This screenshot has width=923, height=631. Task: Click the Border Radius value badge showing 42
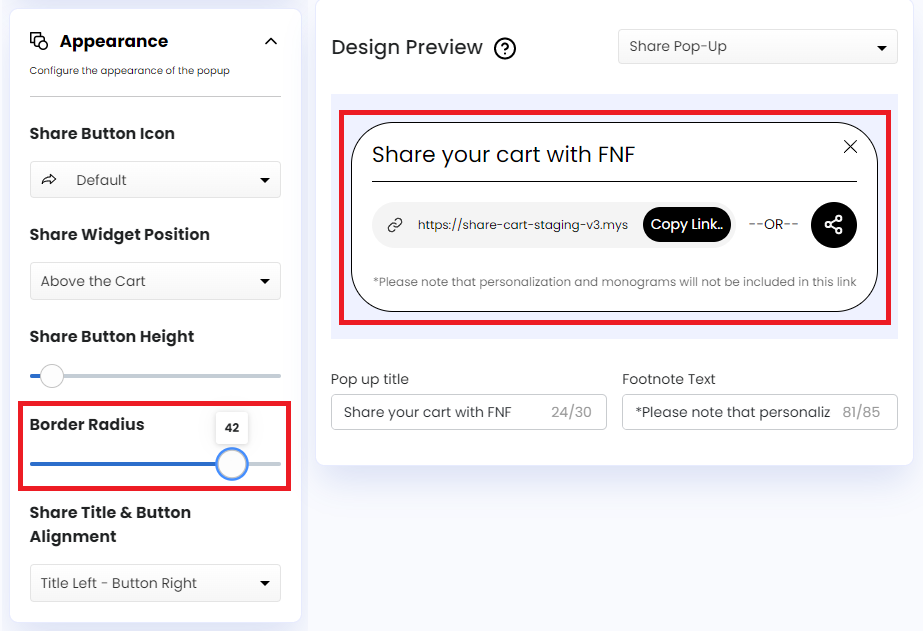(232, 427)
